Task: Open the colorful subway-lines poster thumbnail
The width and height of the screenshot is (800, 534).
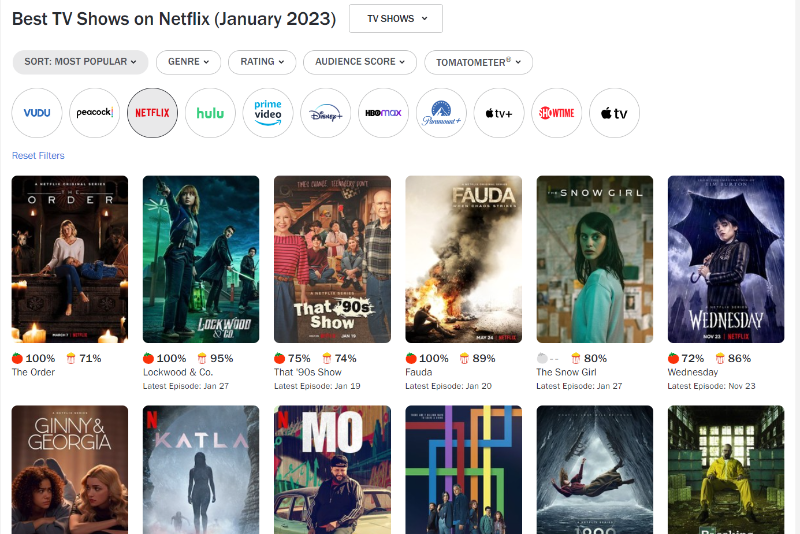Action: (x=463, y=470)
